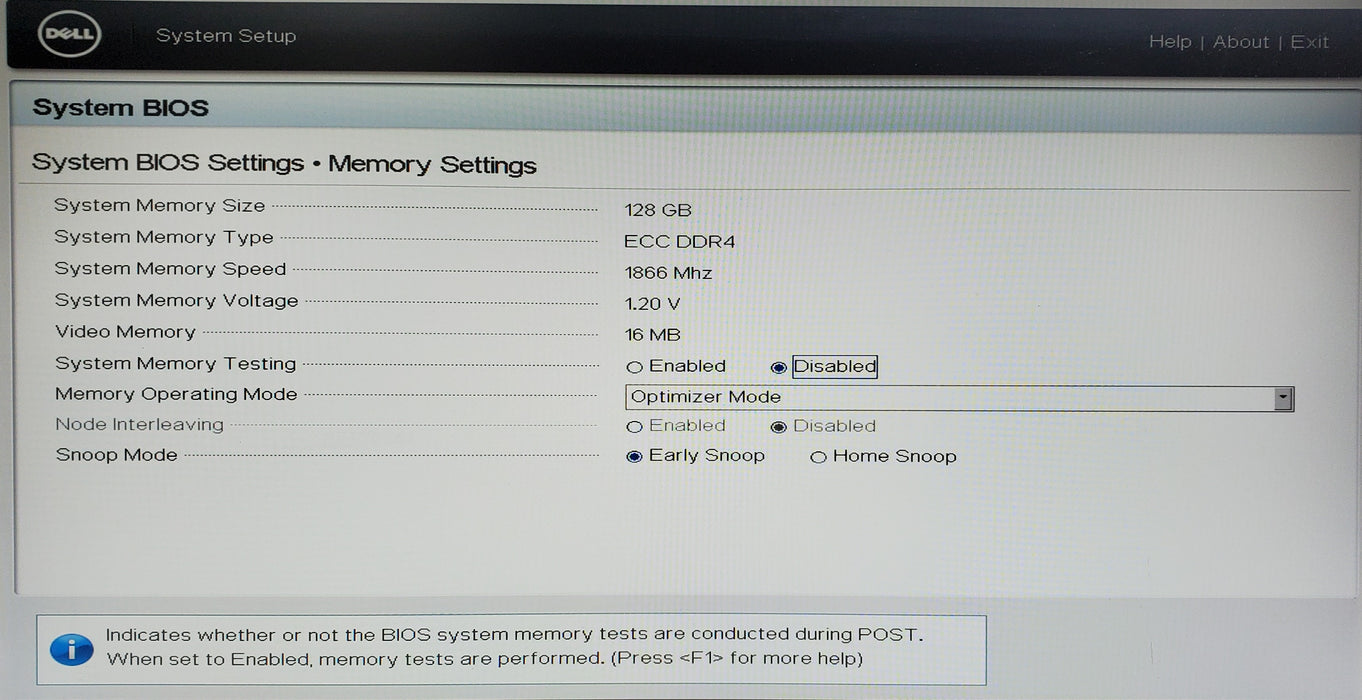Viewport: 1362px width, 700px height.
Task: Select Disabled for System Memory Testing
Action: [779, 367]
